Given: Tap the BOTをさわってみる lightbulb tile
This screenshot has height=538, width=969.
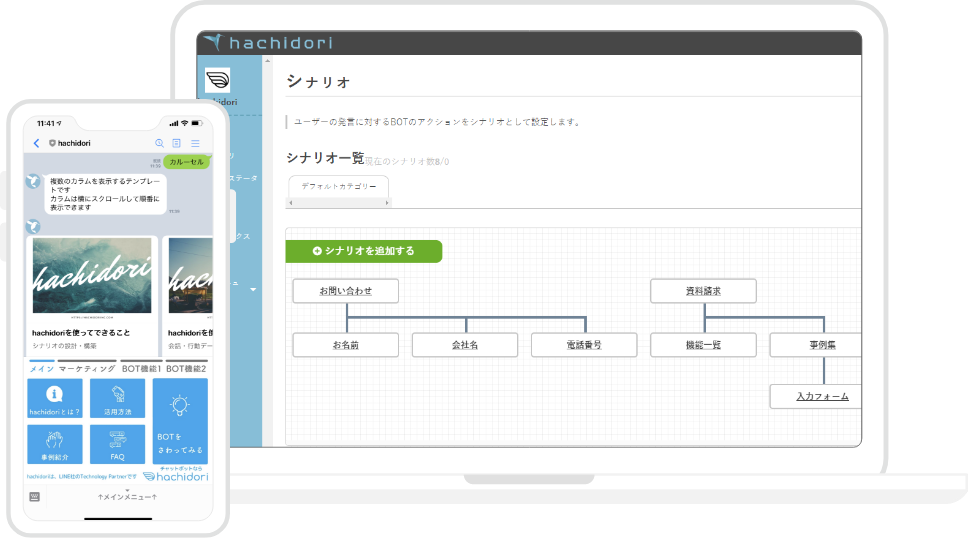Looking at the screenshot, I should [x=180, y=420].
